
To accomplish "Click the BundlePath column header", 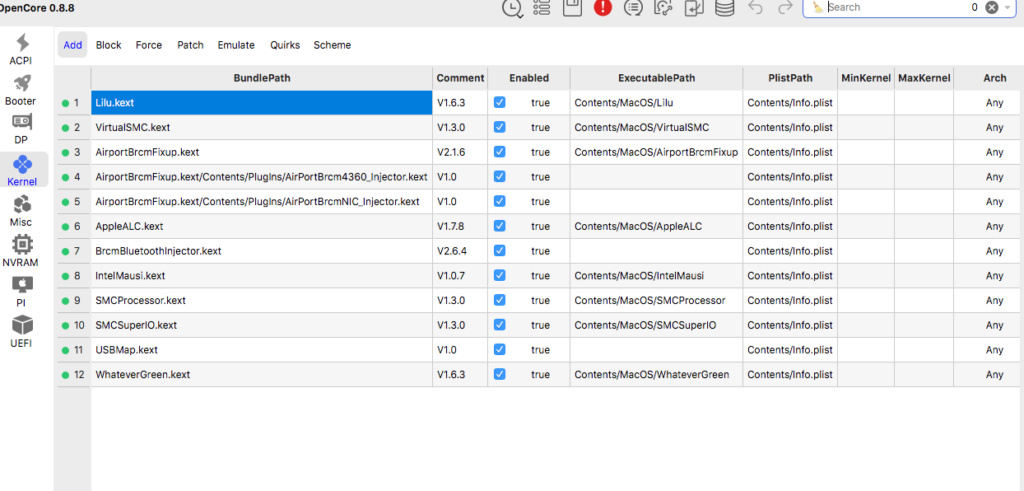I will pyautogui.click(x=262, y=78).
